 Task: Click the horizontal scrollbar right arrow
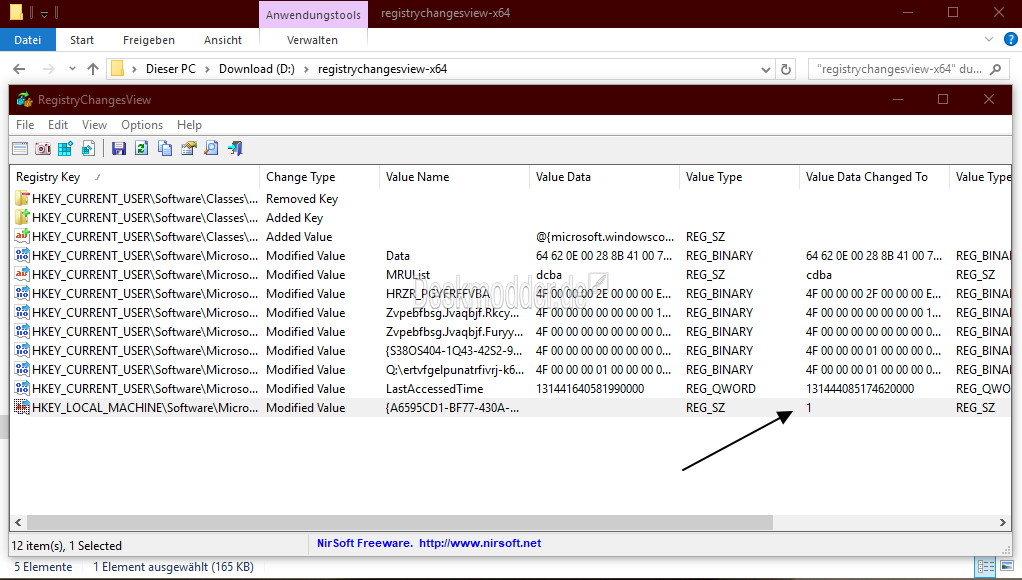1002,522
